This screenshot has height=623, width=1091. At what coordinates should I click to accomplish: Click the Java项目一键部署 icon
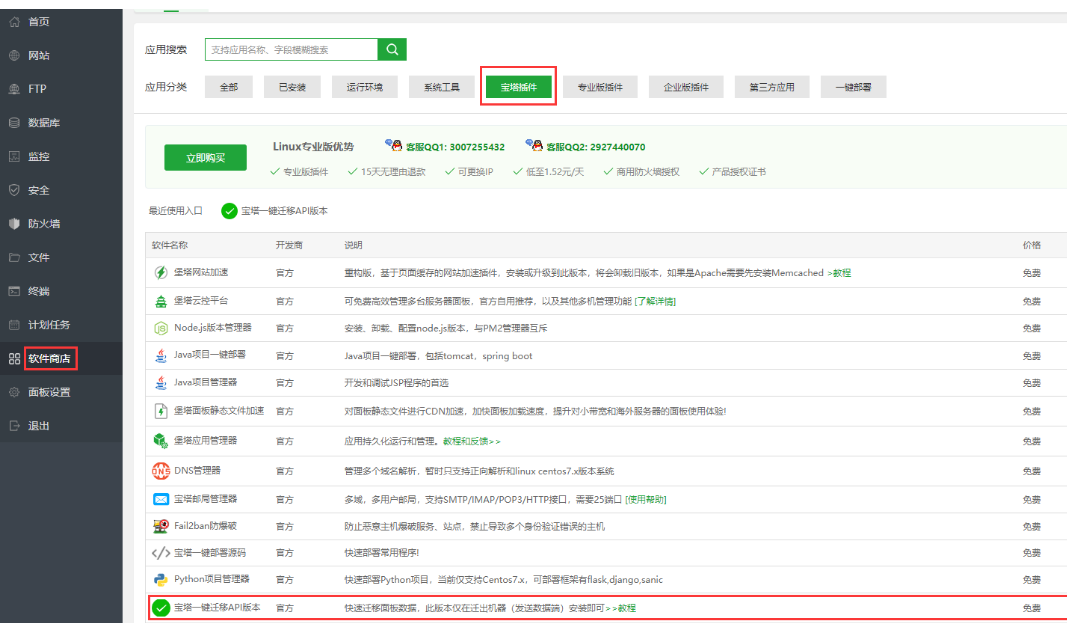160,356
